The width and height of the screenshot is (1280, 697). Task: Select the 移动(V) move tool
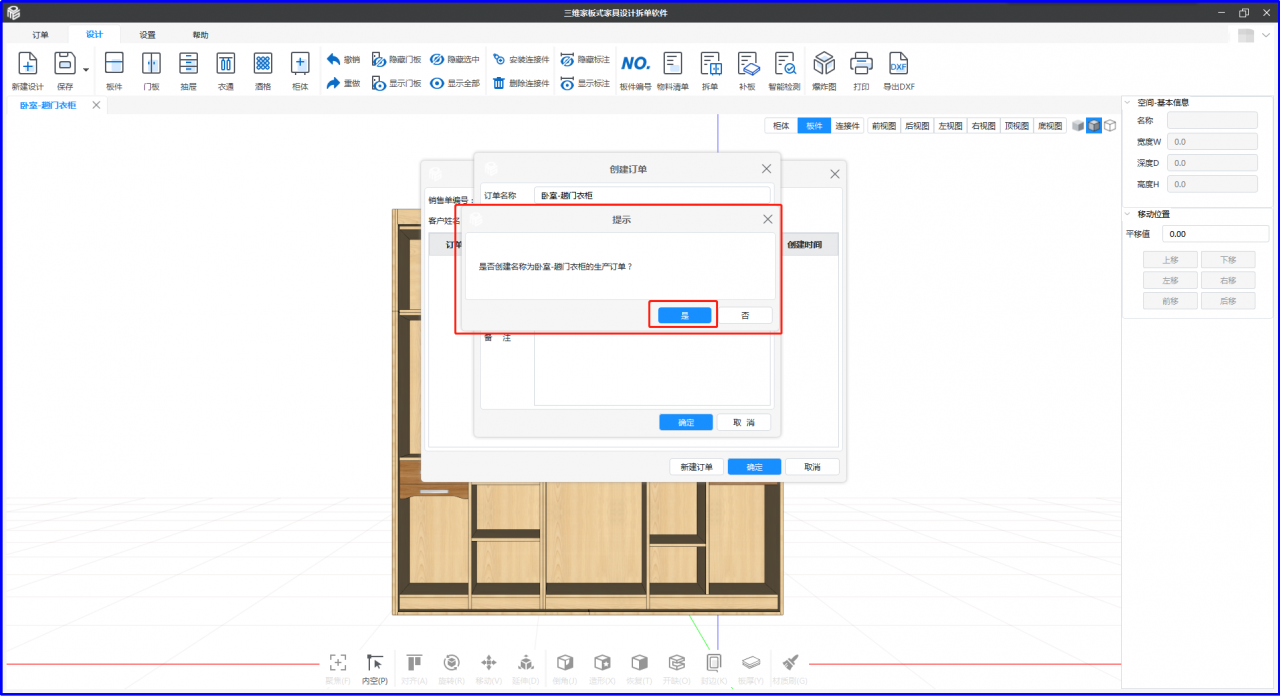point(489,669)
